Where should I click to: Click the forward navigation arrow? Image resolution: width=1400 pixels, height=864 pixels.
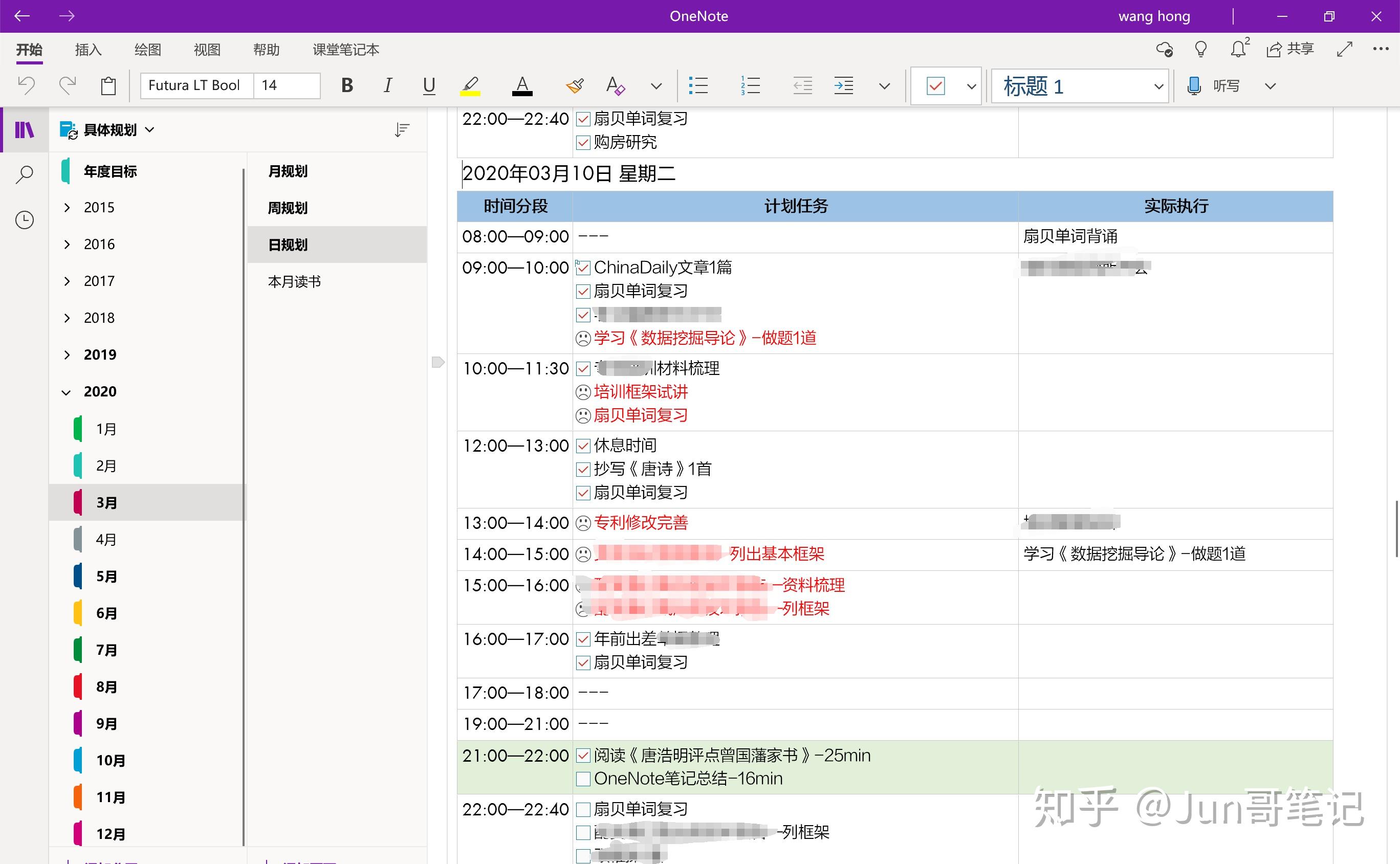pyautogui.click(x=67, y=16)
